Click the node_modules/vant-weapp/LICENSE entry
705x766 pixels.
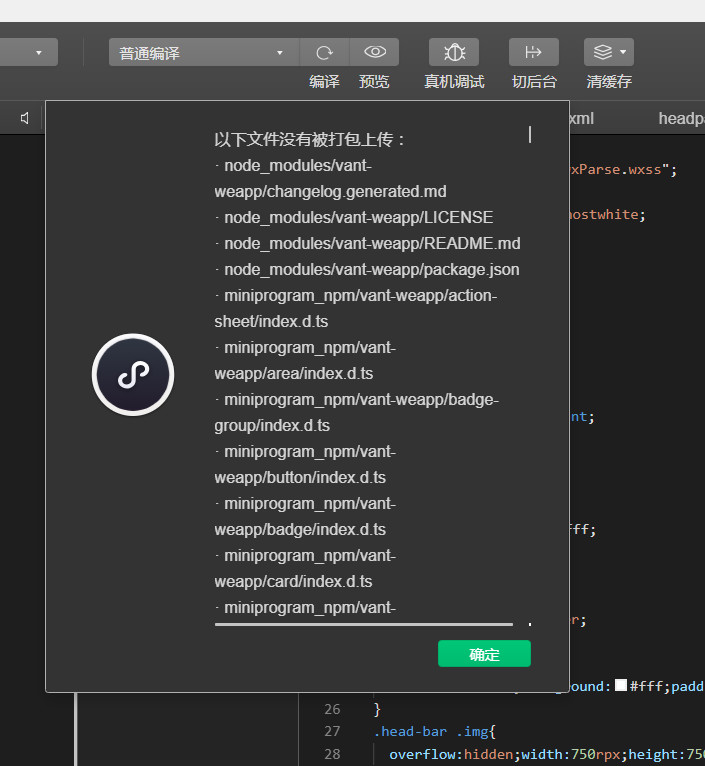(354, 217)
